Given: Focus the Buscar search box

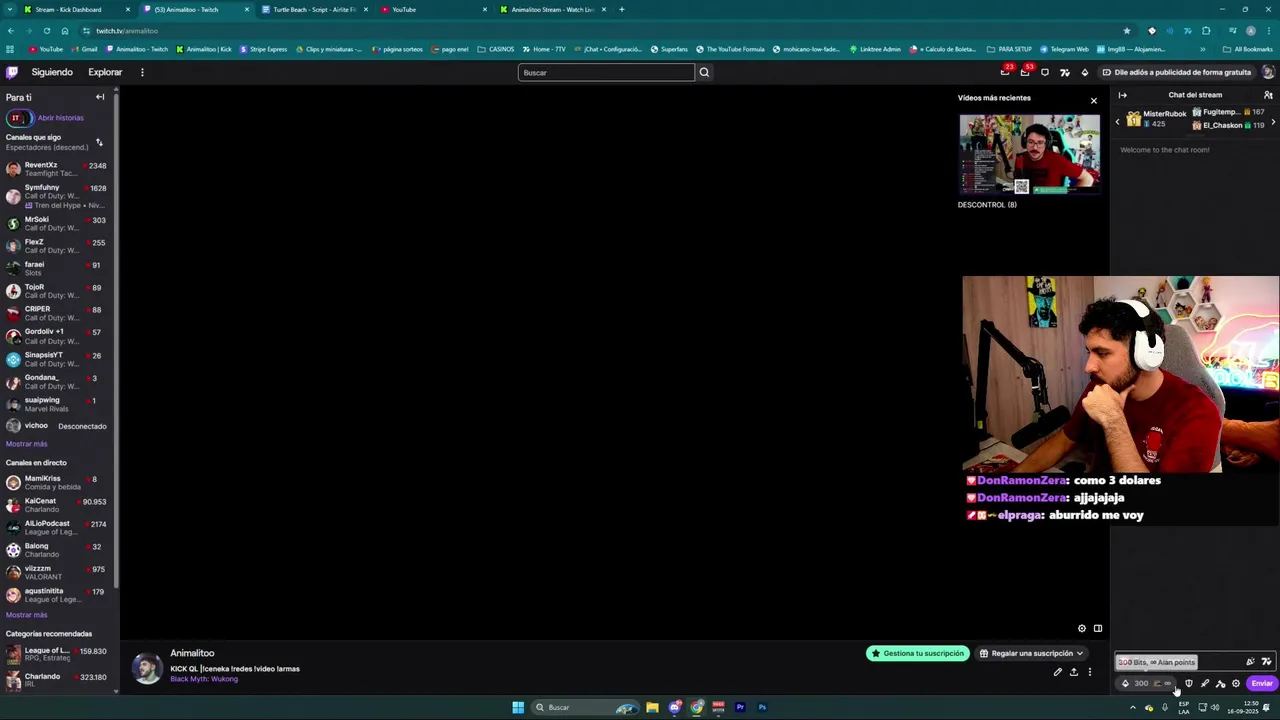Looking at the screenshot, I should tap(606, 72).
